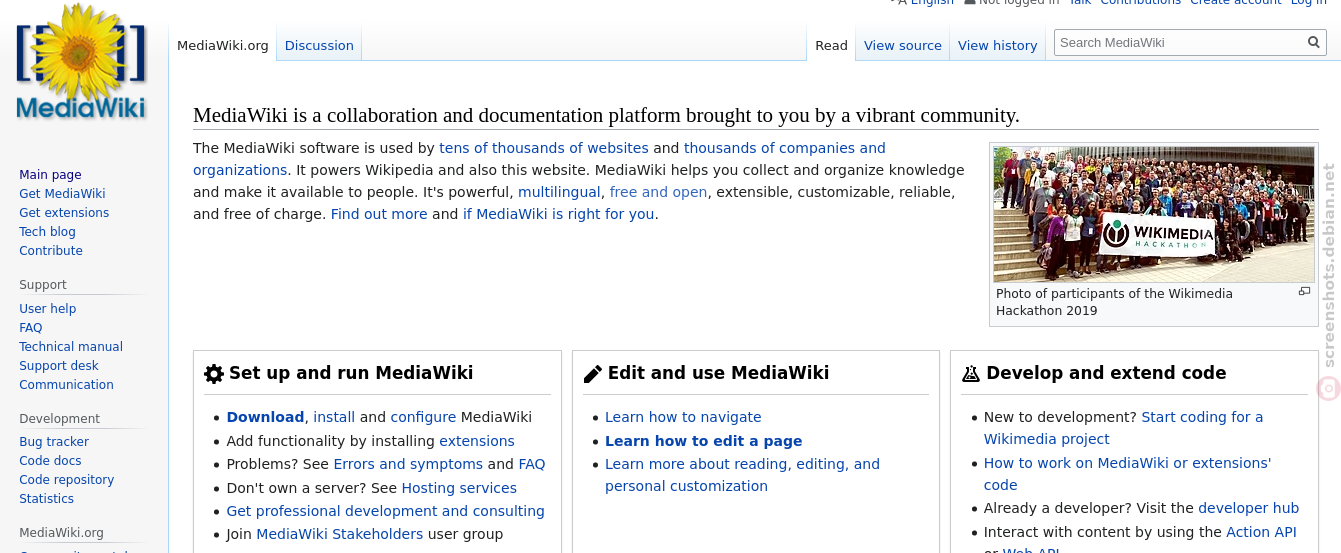
Task: Open the View source tab
Action: pyautogui.click(x=903, y=45)
